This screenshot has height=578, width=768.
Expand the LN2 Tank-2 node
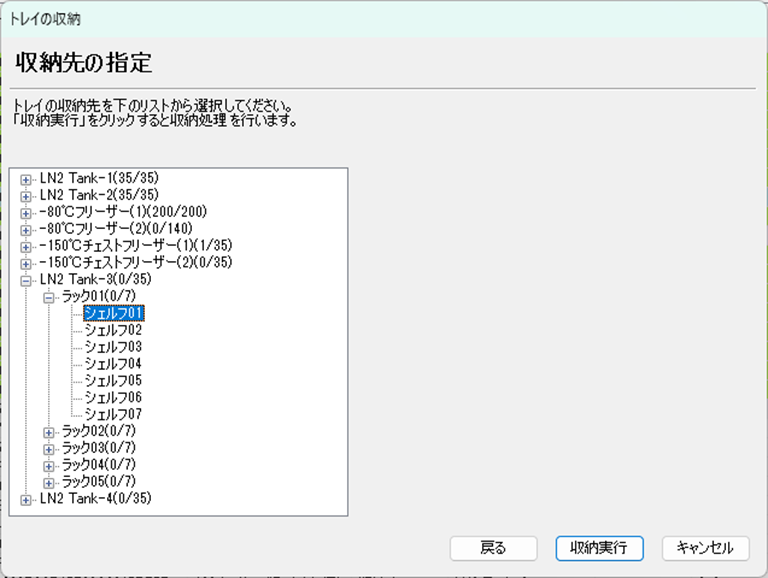tap(26, 195)
